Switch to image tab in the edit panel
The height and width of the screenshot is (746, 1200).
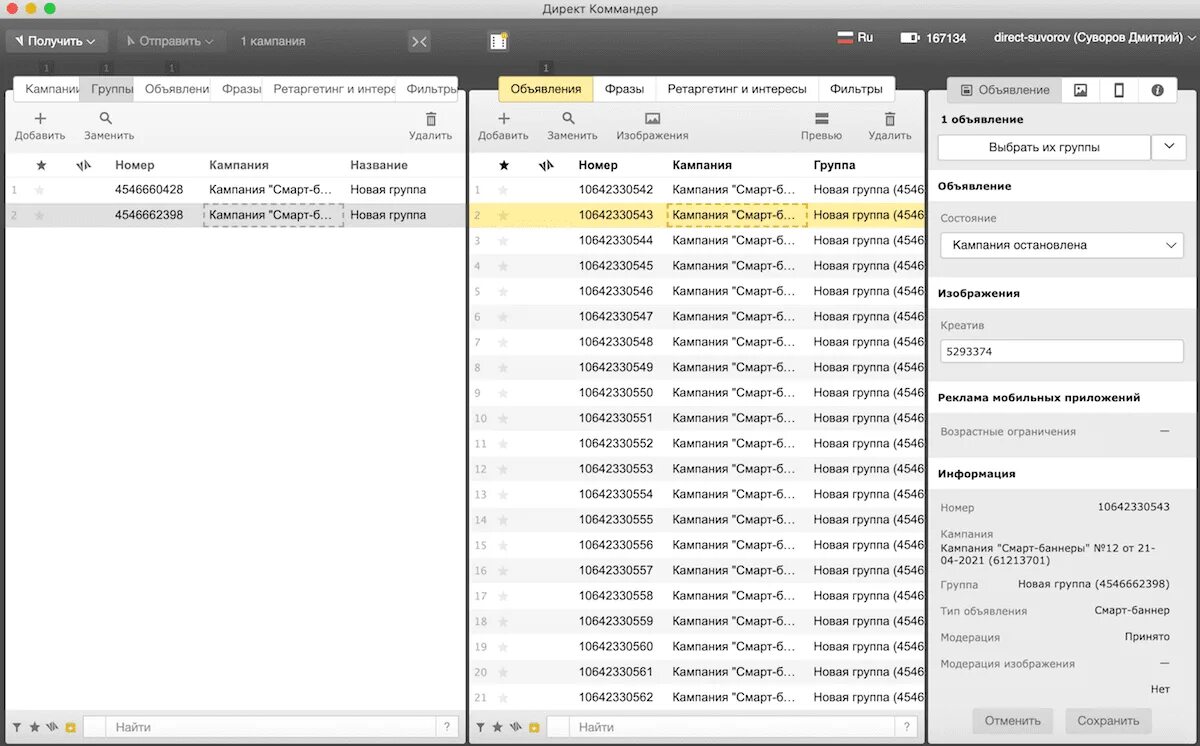(x=1080, y=90)
